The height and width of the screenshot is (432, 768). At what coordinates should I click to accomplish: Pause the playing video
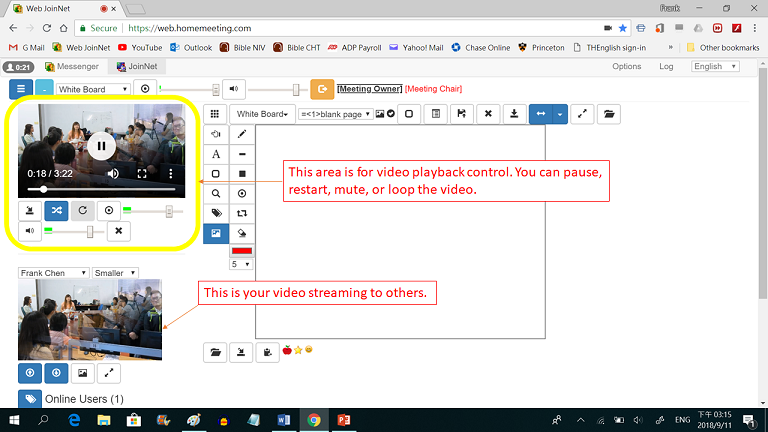tap(101, 145)
